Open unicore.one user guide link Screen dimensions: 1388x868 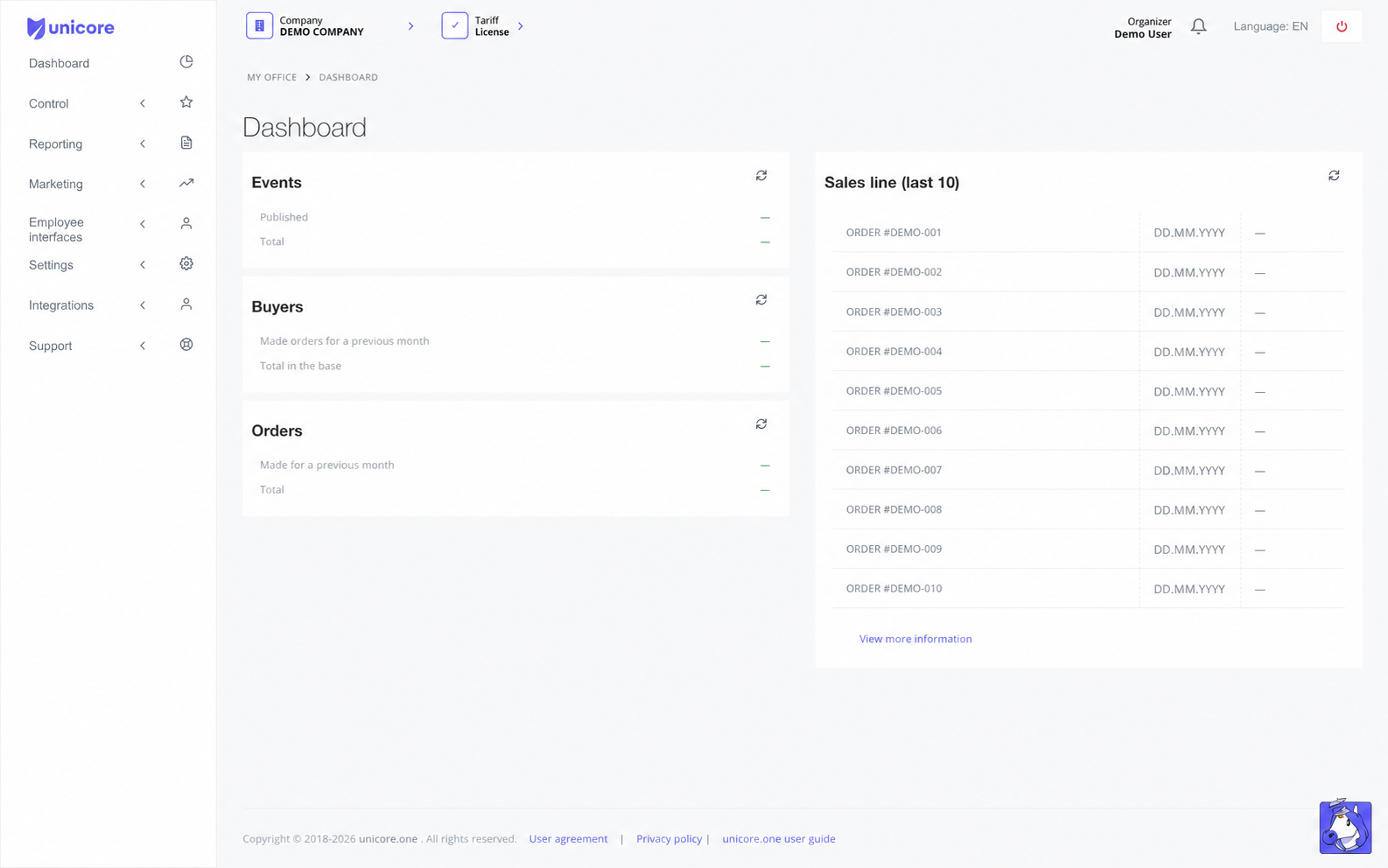779,838
